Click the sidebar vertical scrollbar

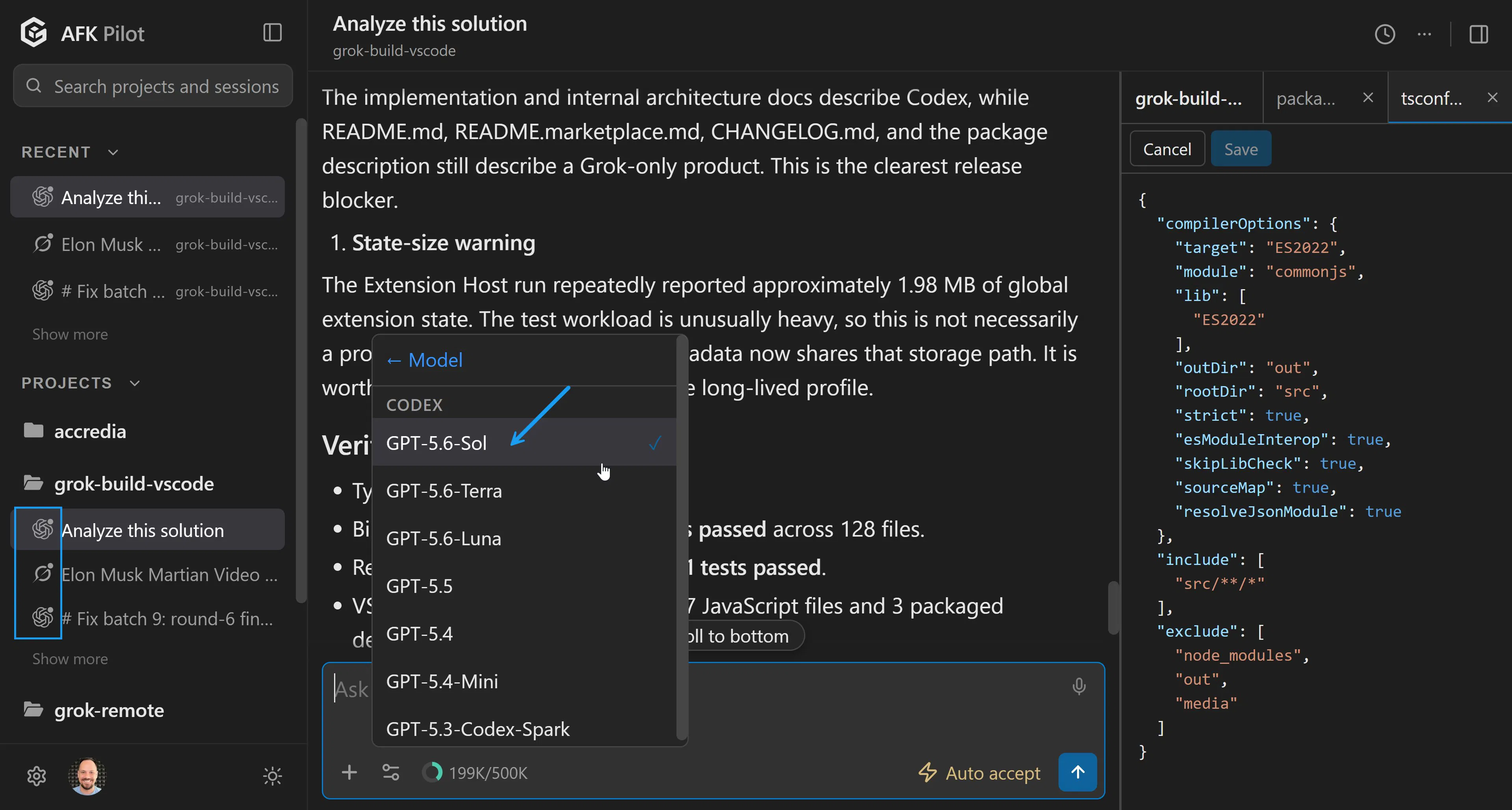(x=301, y=361)
